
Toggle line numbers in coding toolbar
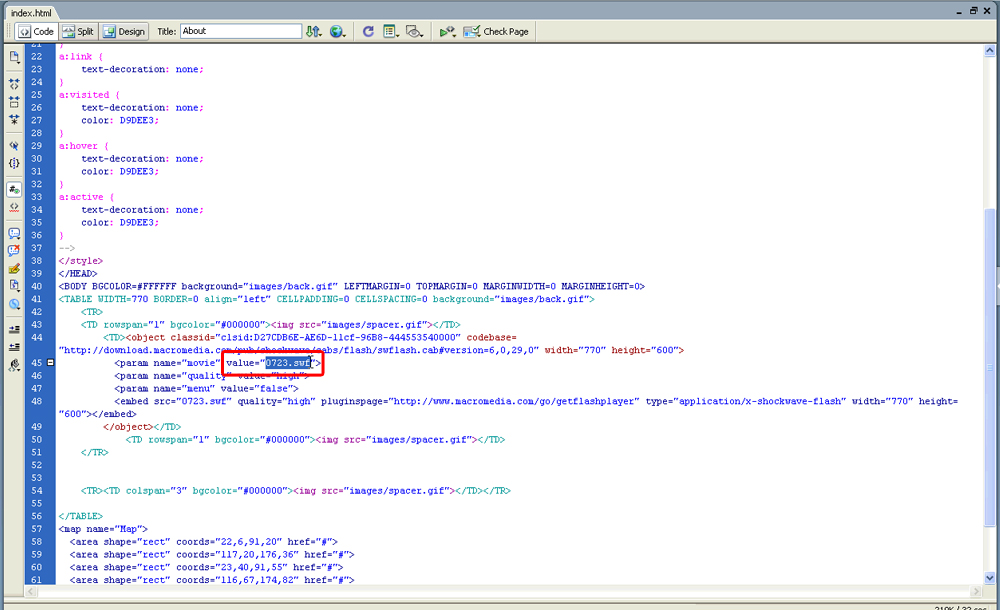pos(14,189)
